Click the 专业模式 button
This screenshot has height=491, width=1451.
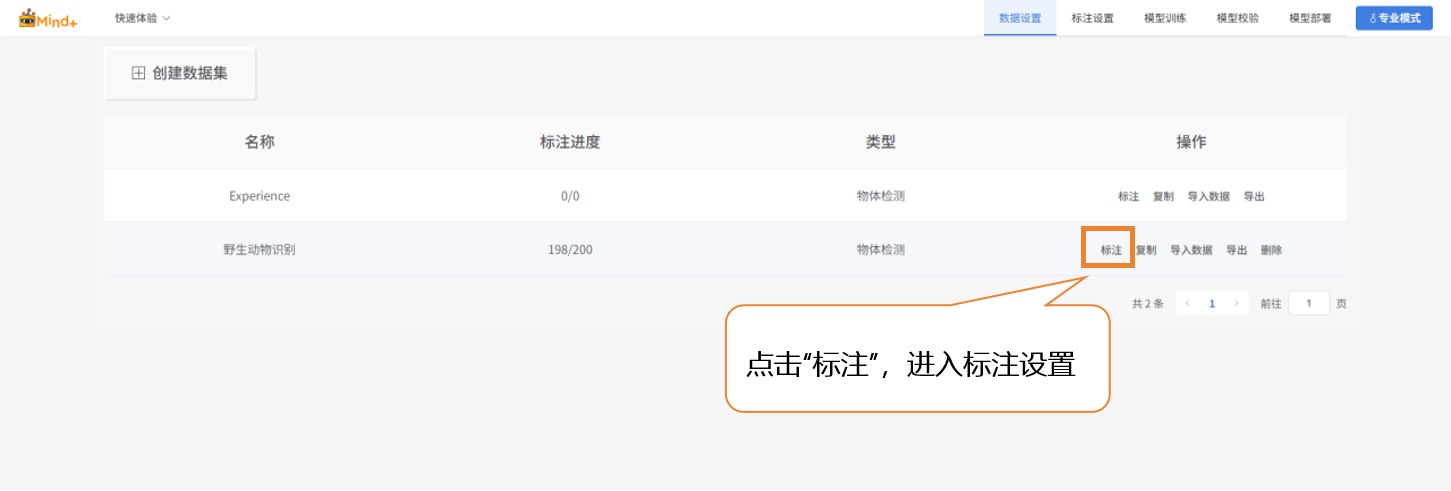(x=1393, y=18)
